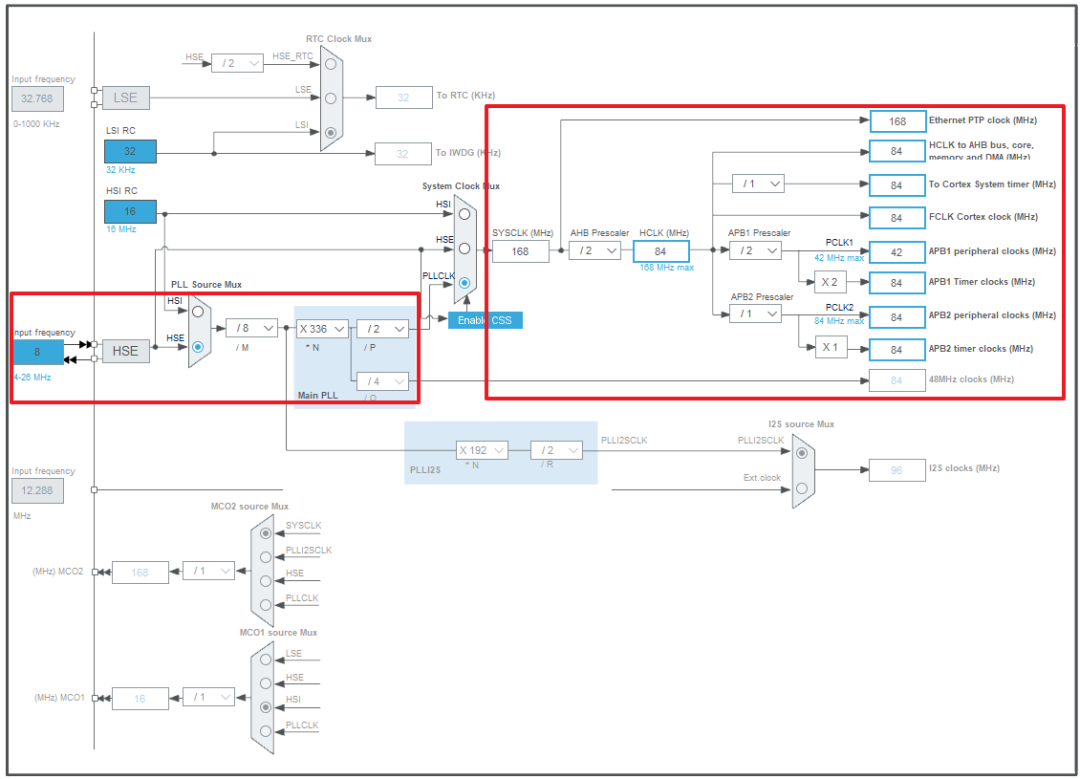Select Ext.clock in I2S source Mux
Viewport: 1080px width, 779px height.
[802, 488]
